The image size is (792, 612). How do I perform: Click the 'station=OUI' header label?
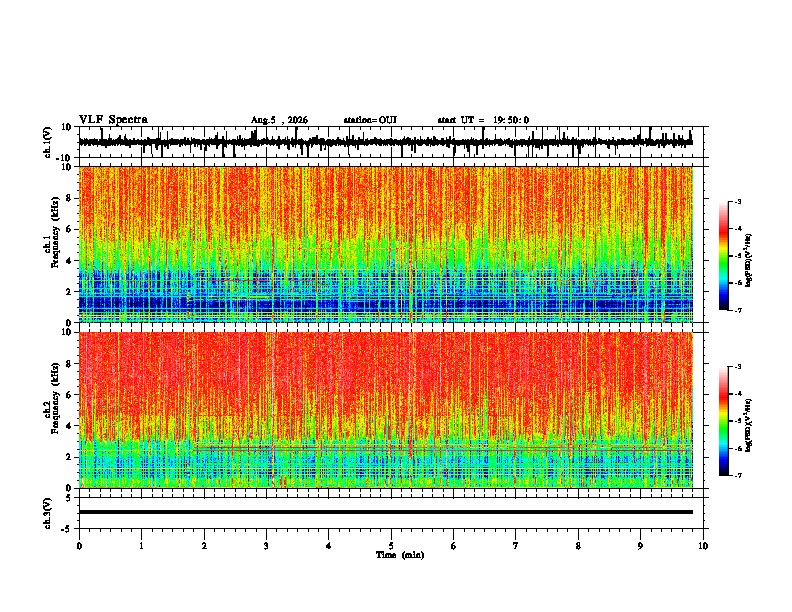coord(370,120)
